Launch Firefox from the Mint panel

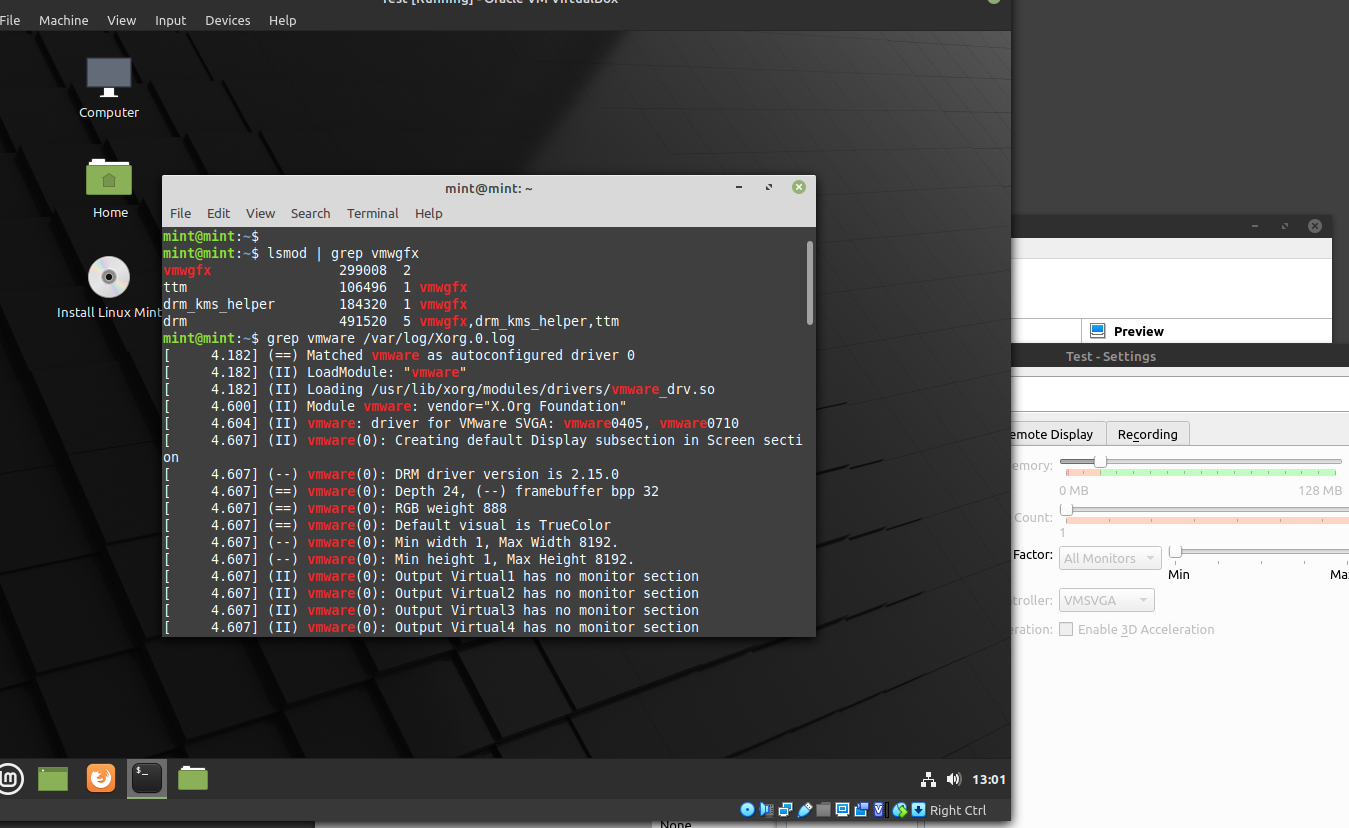(x=100, y=778)
